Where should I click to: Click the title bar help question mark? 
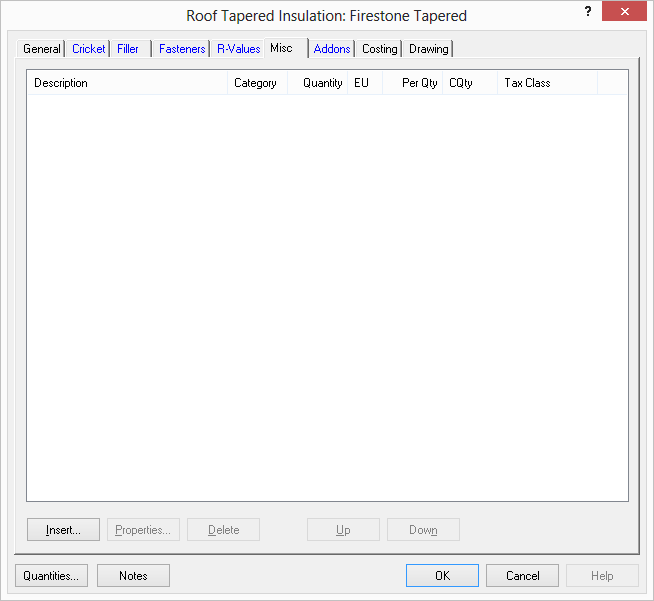coord(588,11)
